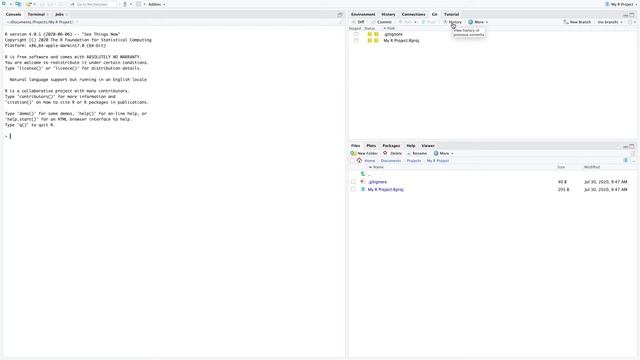Click the Git More gear icon
Screen dimensions: 640x360
point(471,22)
